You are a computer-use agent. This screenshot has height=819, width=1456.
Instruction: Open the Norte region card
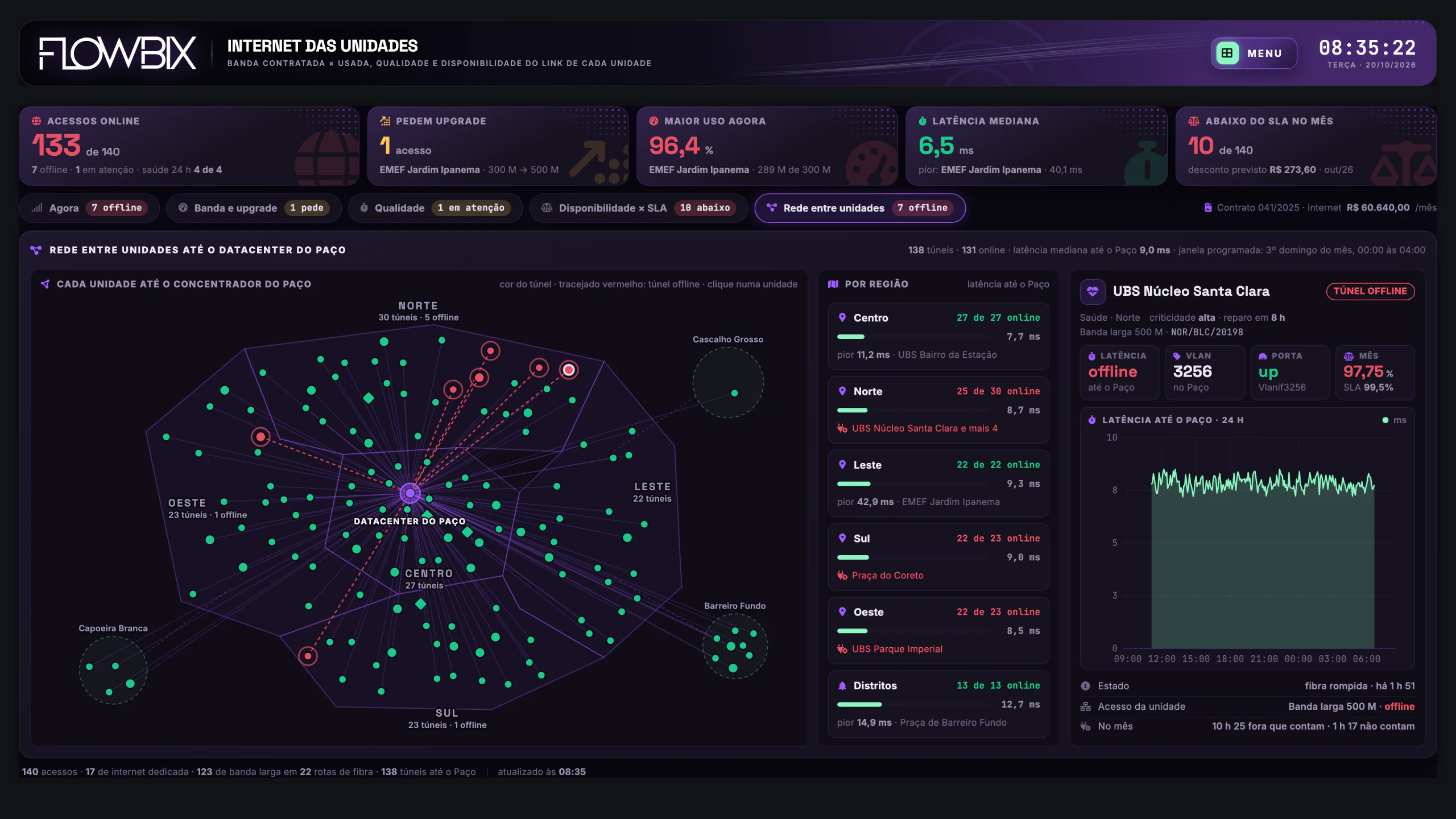pyautogui.click(x=938, y=409)
